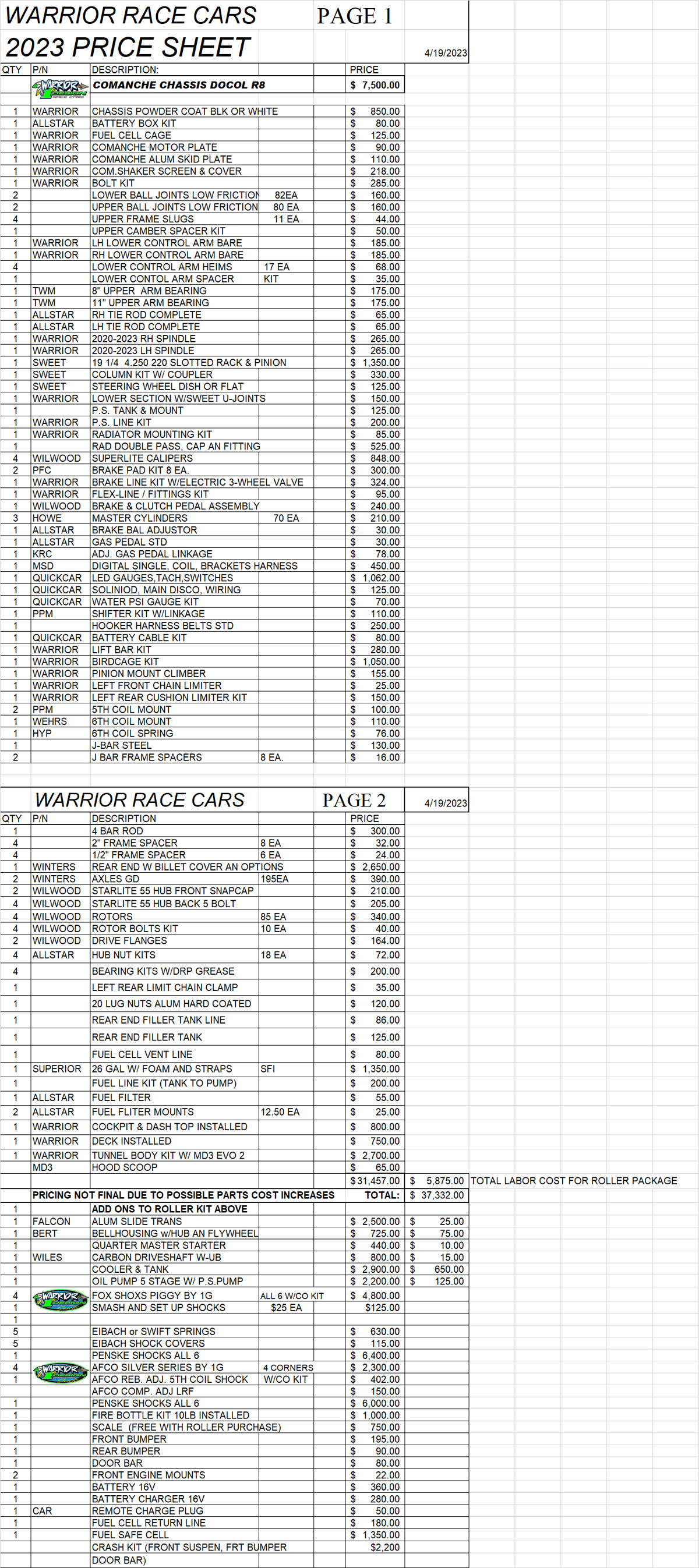
Task: Select the PAGE 1 heading cell
Action: (x=354, y=16)
